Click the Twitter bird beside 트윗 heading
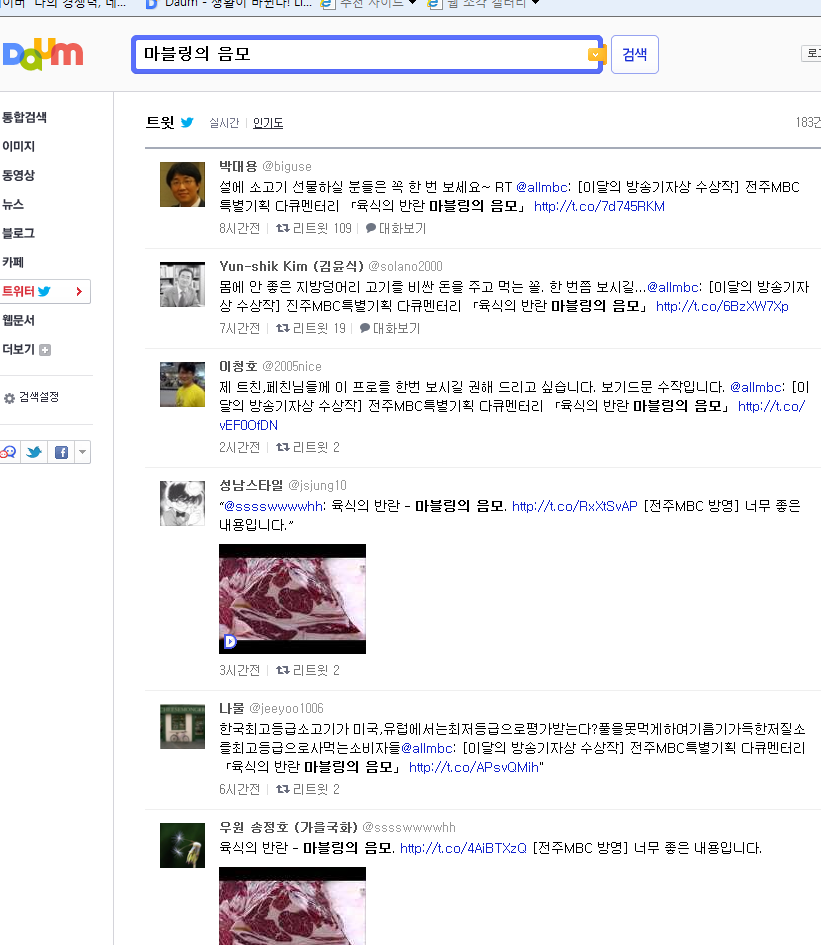821x945 pixels. click(187, 122)
